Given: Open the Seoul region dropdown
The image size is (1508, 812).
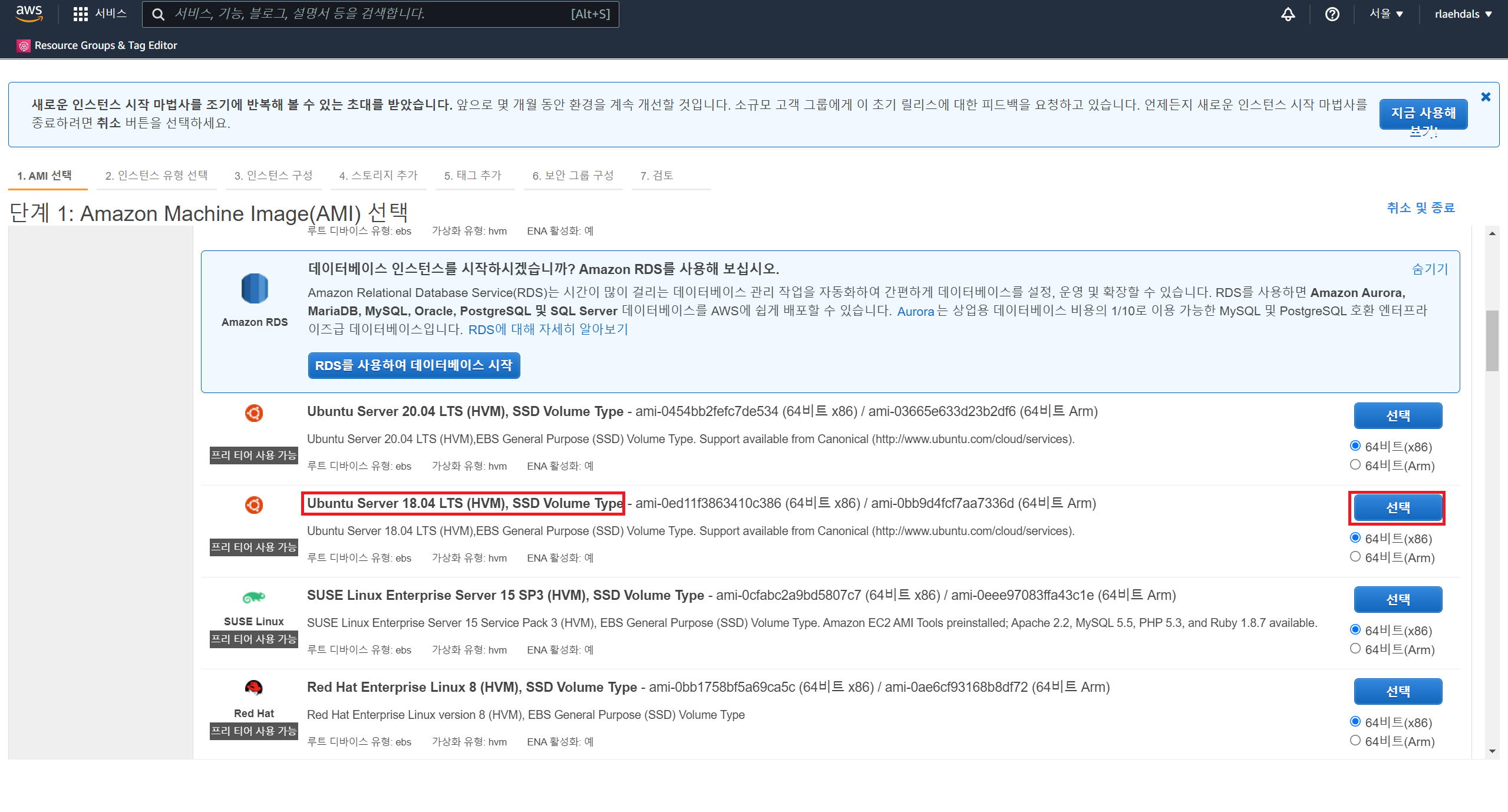Looking at the screenshot, I should pyautogui.click(x=1385, y=14).
